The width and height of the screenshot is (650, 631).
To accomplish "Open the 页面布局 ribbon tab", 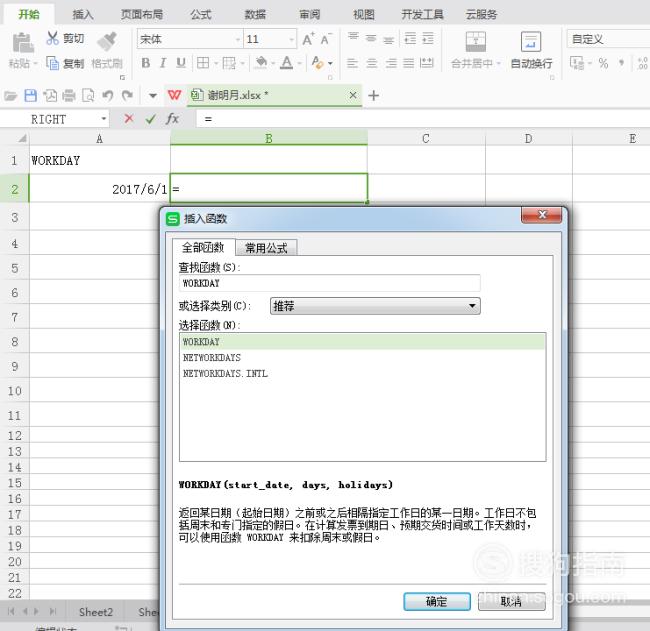I will [x=142, y=15].
